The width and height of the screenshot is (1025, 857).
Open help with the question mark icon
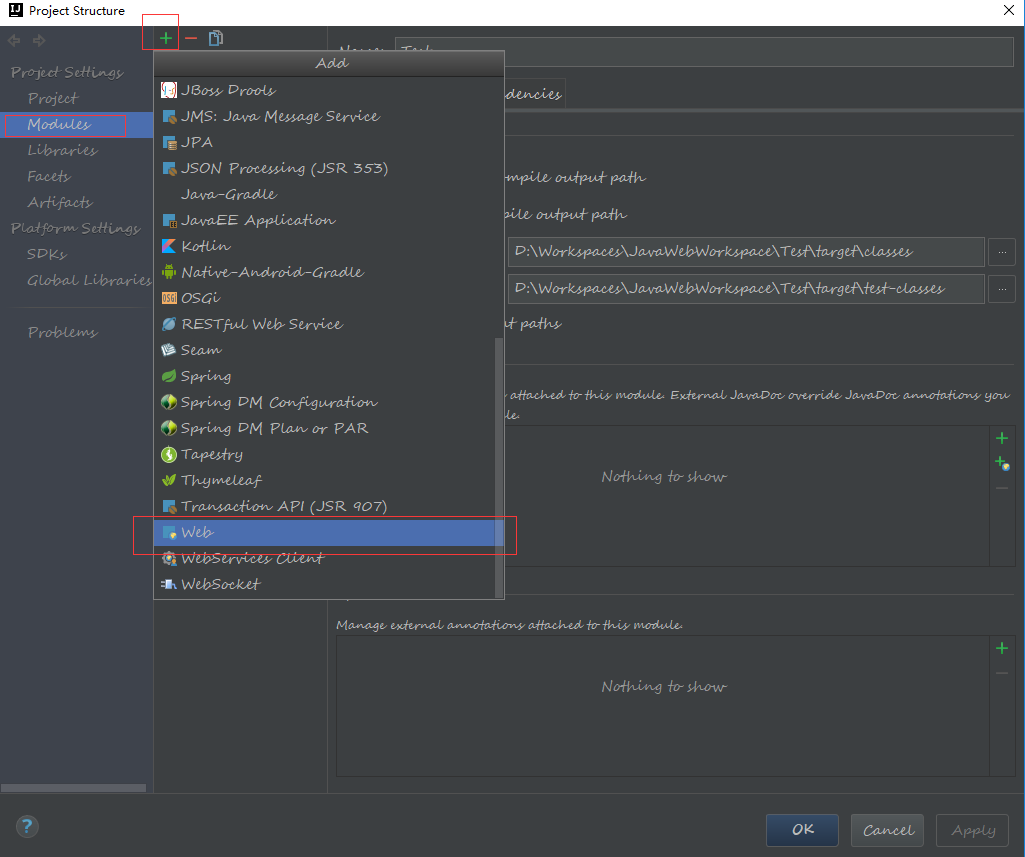27,826
